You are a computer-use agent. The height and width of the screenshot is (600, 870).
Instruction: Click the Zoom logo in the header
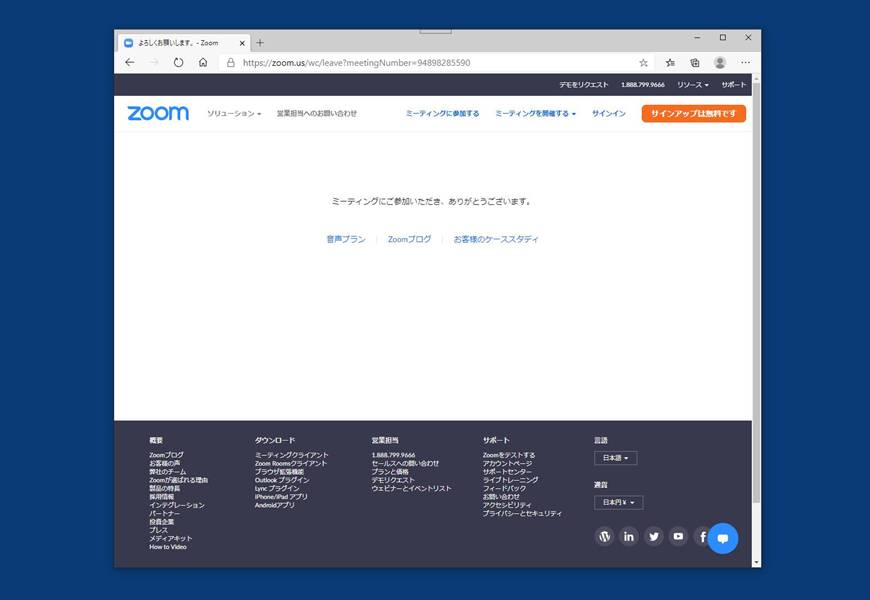pos(158,113)
